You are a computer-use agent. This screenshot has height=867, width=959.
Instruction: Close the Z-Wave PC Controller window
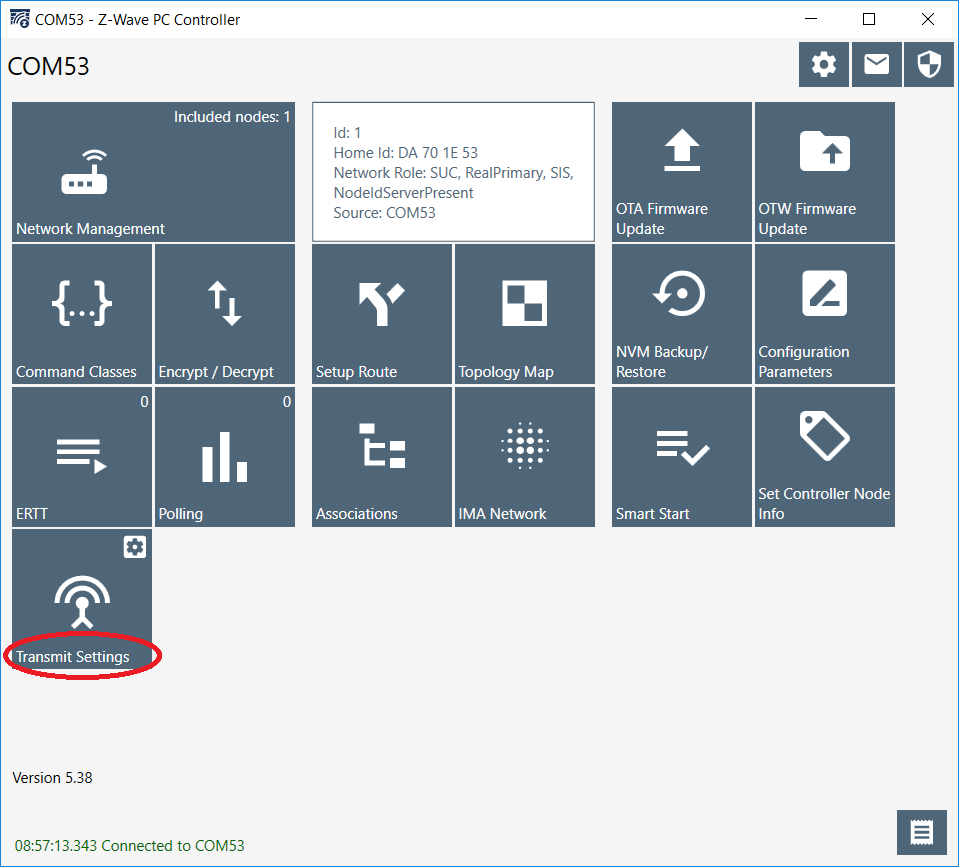point(927,19)
